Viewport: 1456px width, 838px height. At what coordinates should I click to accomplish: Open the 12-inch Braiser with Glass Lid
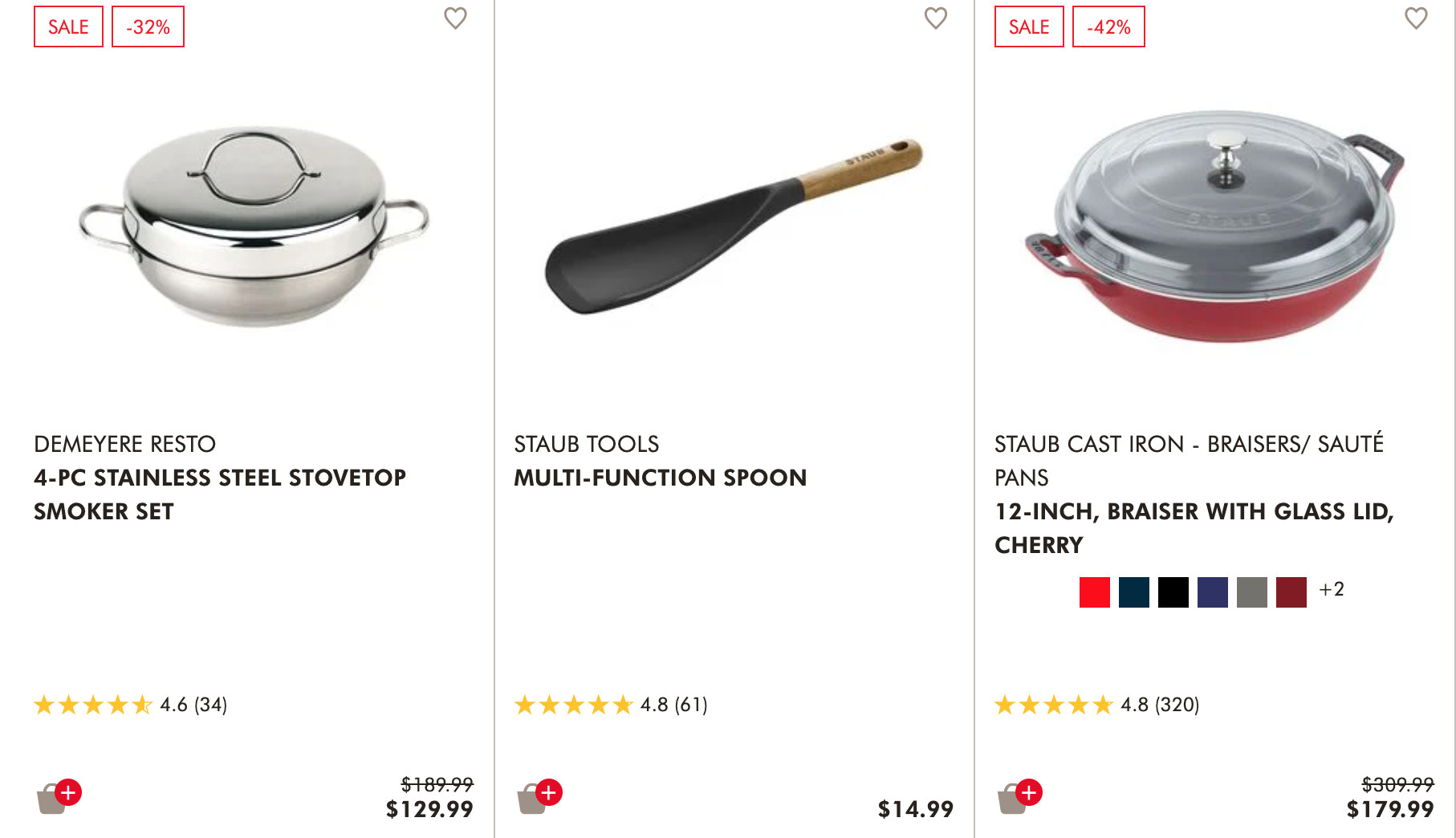(x=1194, y=527)
